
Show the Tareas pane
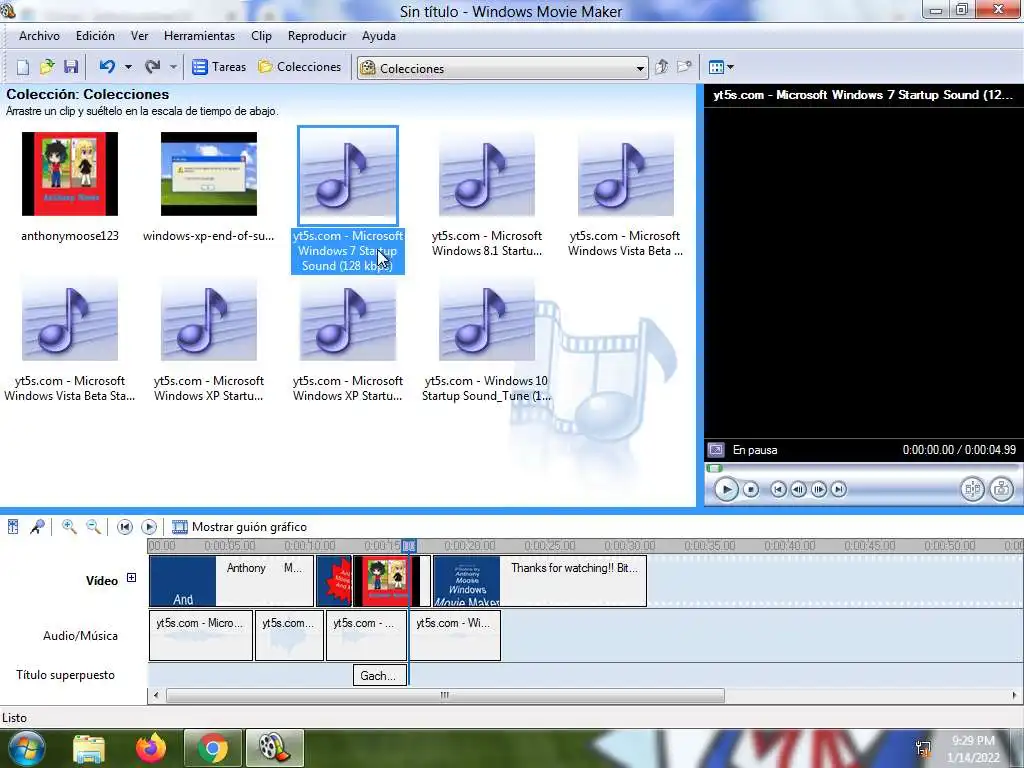coord(219,67)
